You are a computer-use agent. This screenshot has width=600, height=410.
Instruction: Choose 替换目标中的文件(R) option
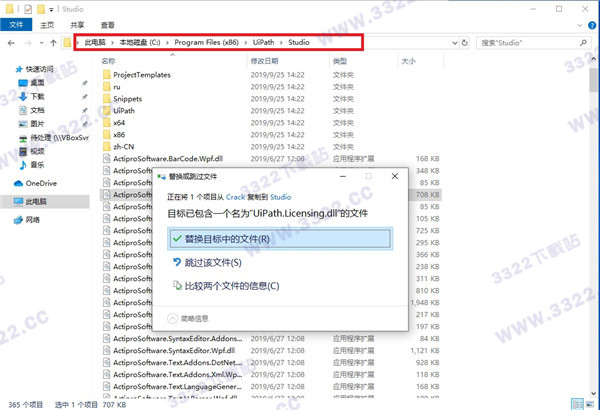pyautogui.click(x=280, y=239)
